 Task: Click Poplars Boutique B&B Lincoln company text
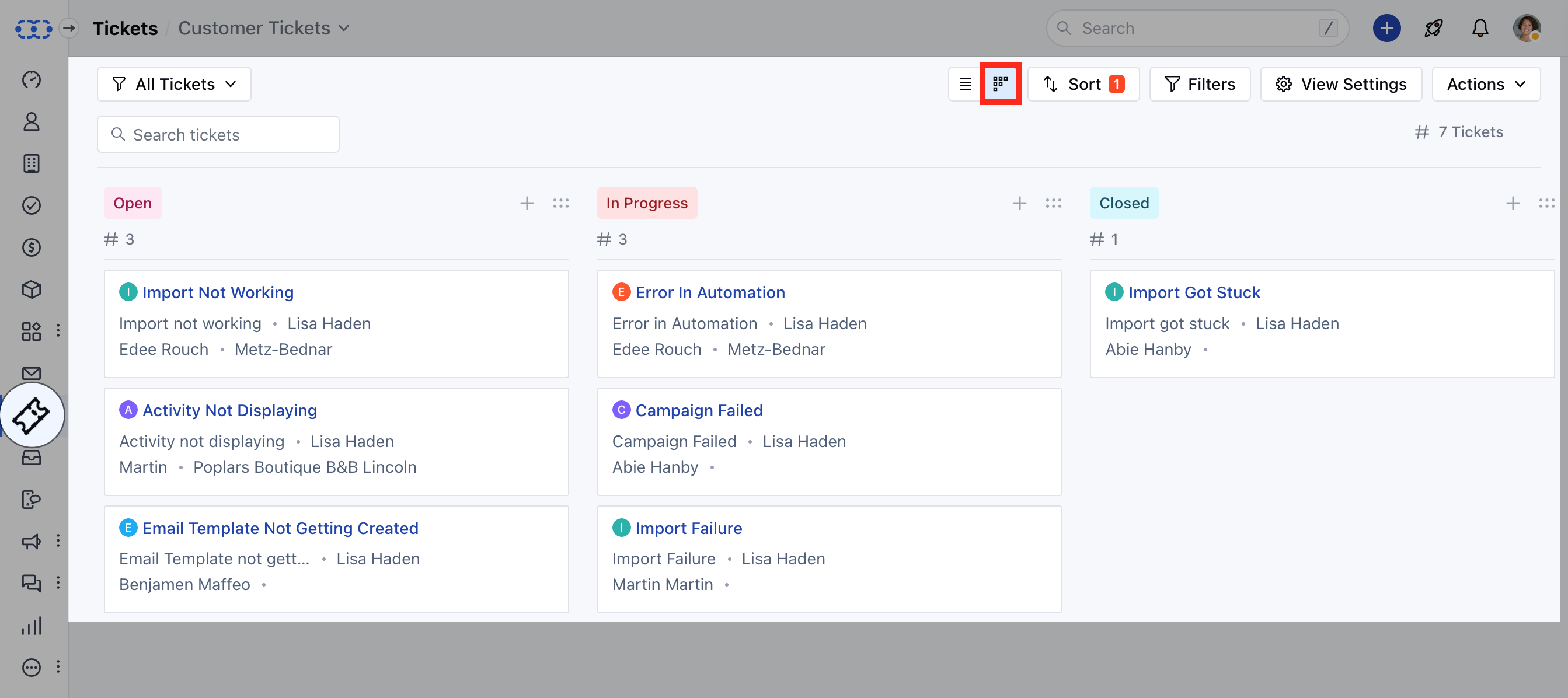tap(305, 467)
